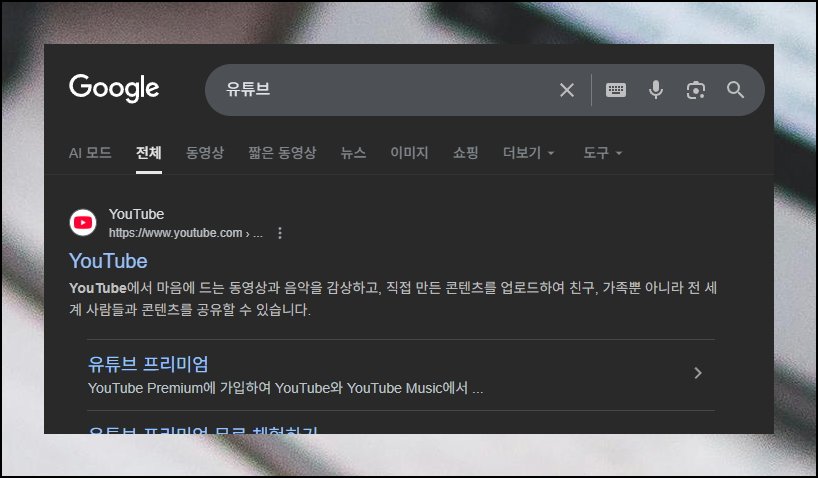The image size is (818, 478).
Task: Open the three-dot menu beside youtube.com URL
Action: tap(280, 233)
